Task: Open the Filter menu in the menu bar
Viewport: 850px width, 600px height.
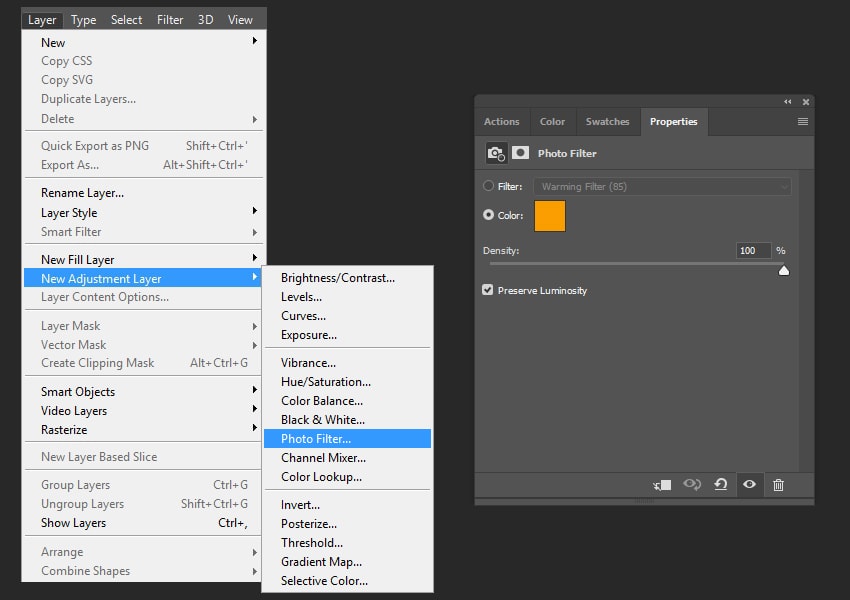Action: (170, 19)
